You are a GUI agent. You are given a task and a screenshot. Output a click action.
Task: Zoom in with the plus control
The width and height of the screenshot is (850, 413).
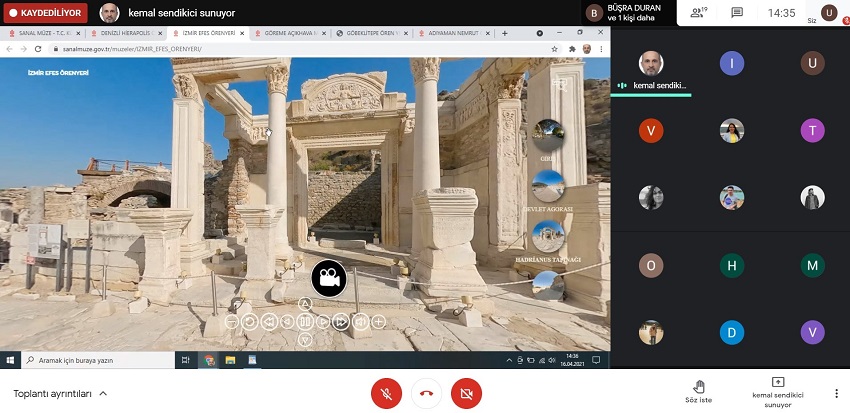pos(378,322)
